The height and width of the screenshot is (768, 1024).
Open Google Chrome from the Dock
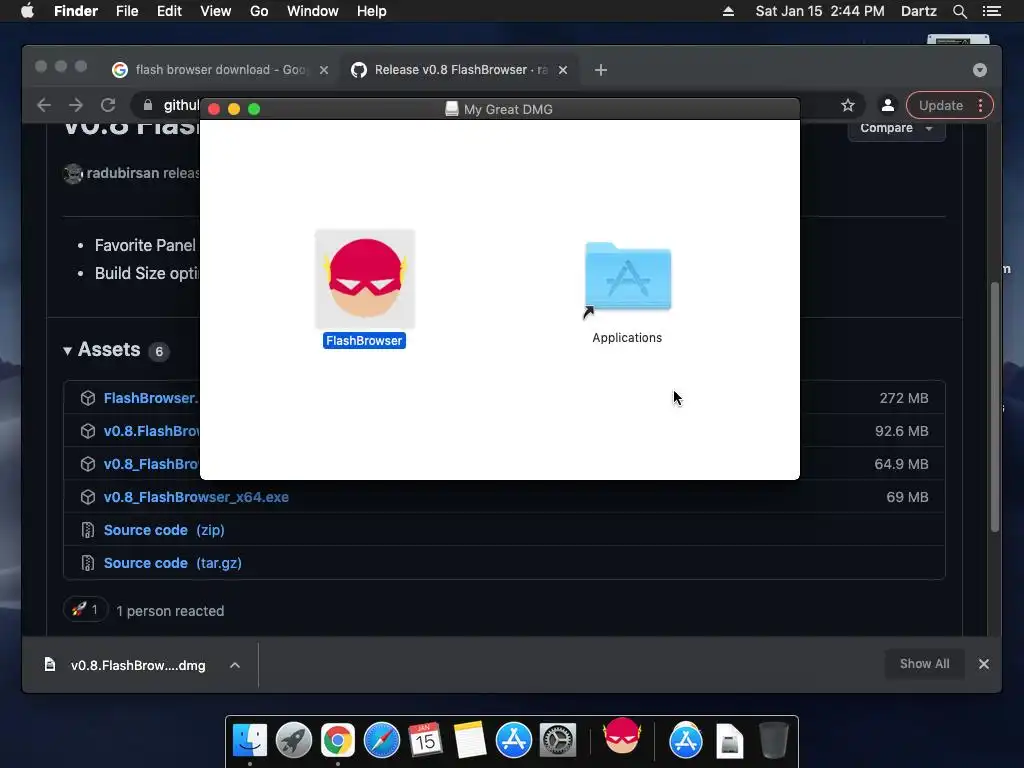point(338,740)
